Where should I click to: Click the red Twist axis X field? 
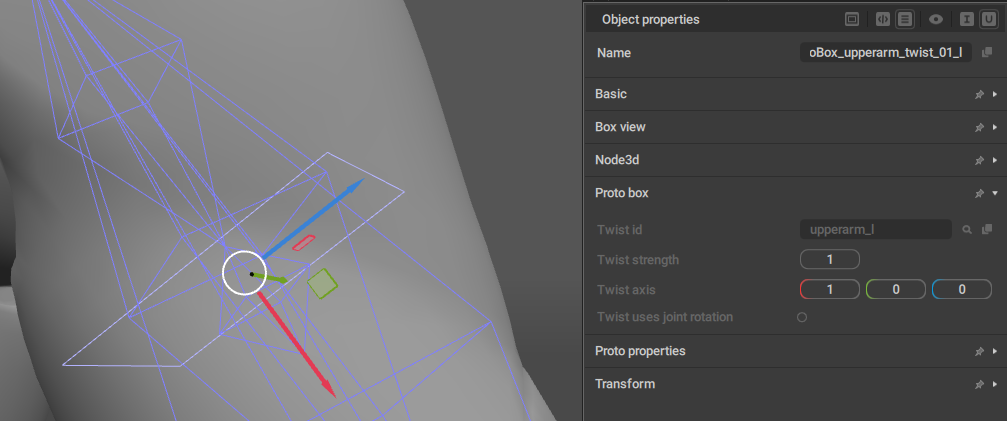(x=830, y=289)
